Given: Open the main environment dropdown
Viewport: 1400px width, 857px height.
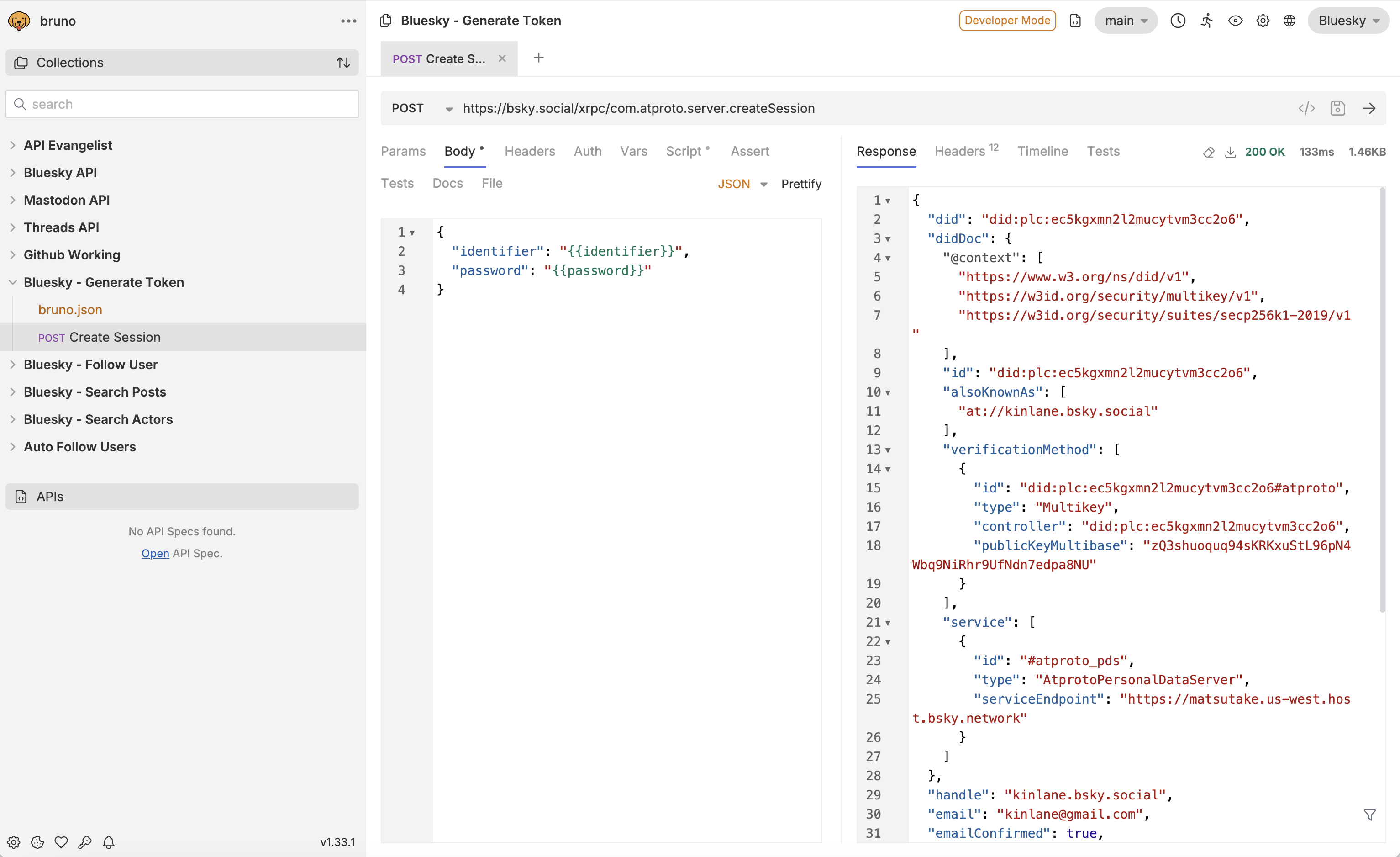Looking at the screenshot, I should point(1125,21).
